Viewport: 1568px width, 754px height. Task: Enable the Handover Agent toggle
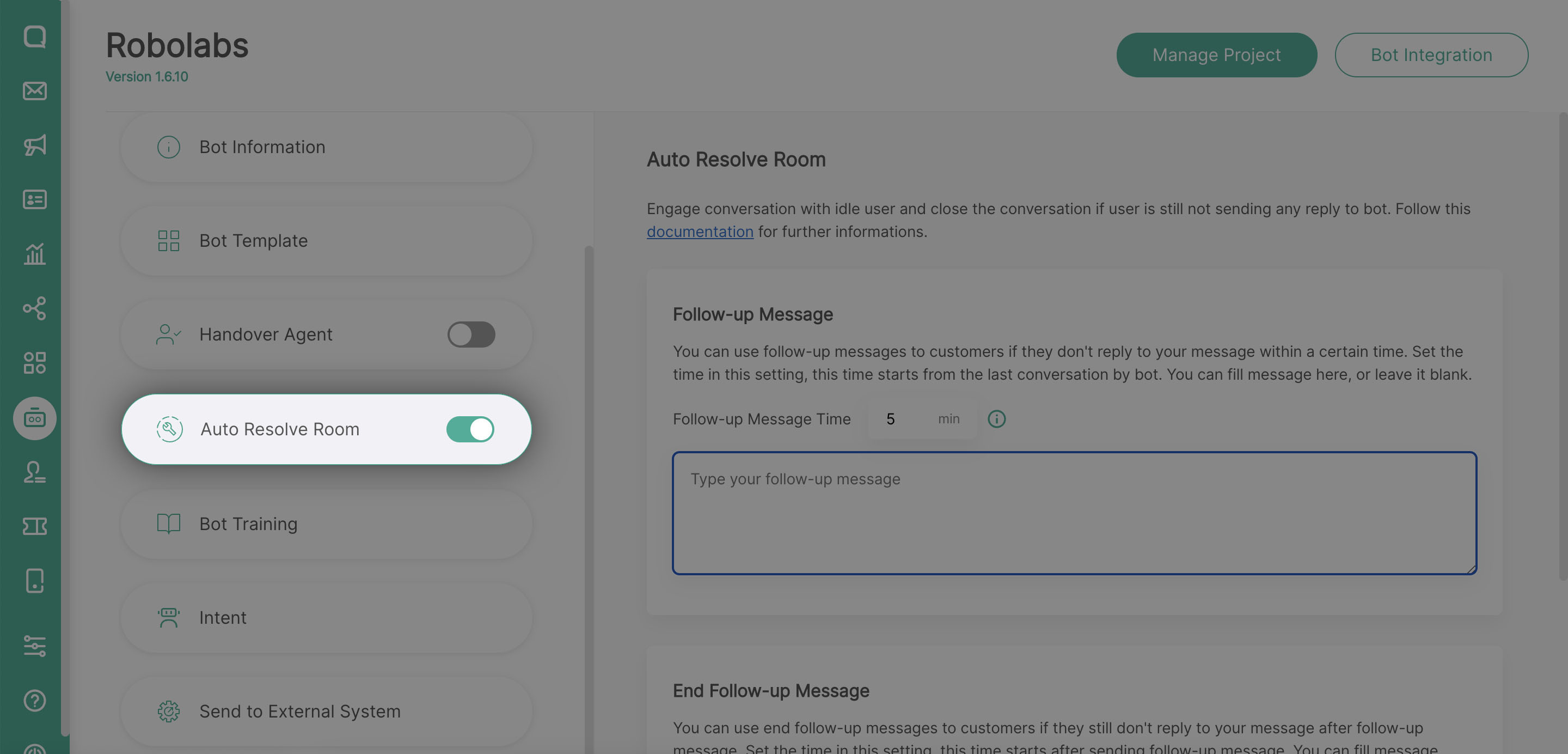[471, 335]
